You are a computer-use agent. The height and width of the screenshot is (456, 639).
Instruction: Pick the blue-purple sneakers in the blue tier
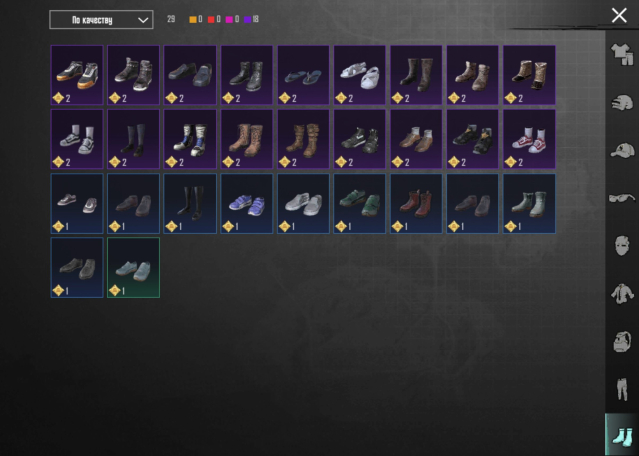coord(247,204)
